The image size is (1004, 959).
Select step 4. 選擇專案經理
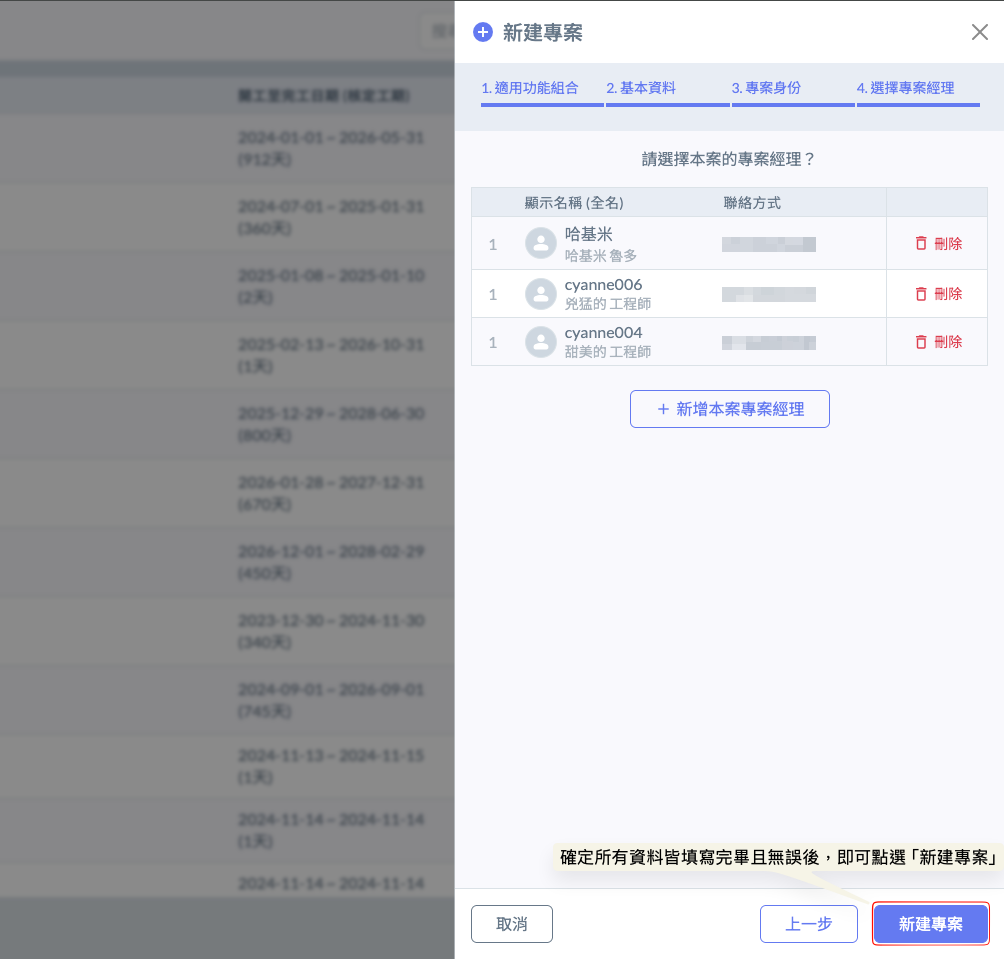click(x=905, y=88)
